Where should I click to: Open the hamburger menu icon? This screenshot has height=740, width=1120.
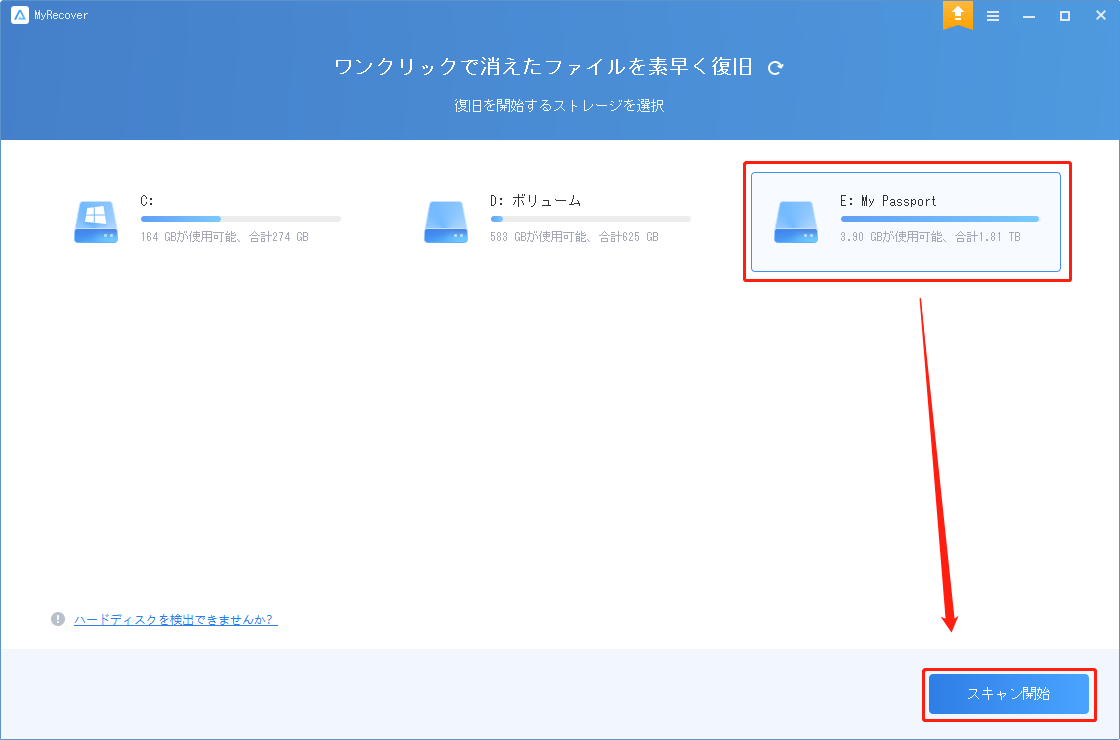coord(993,15)
